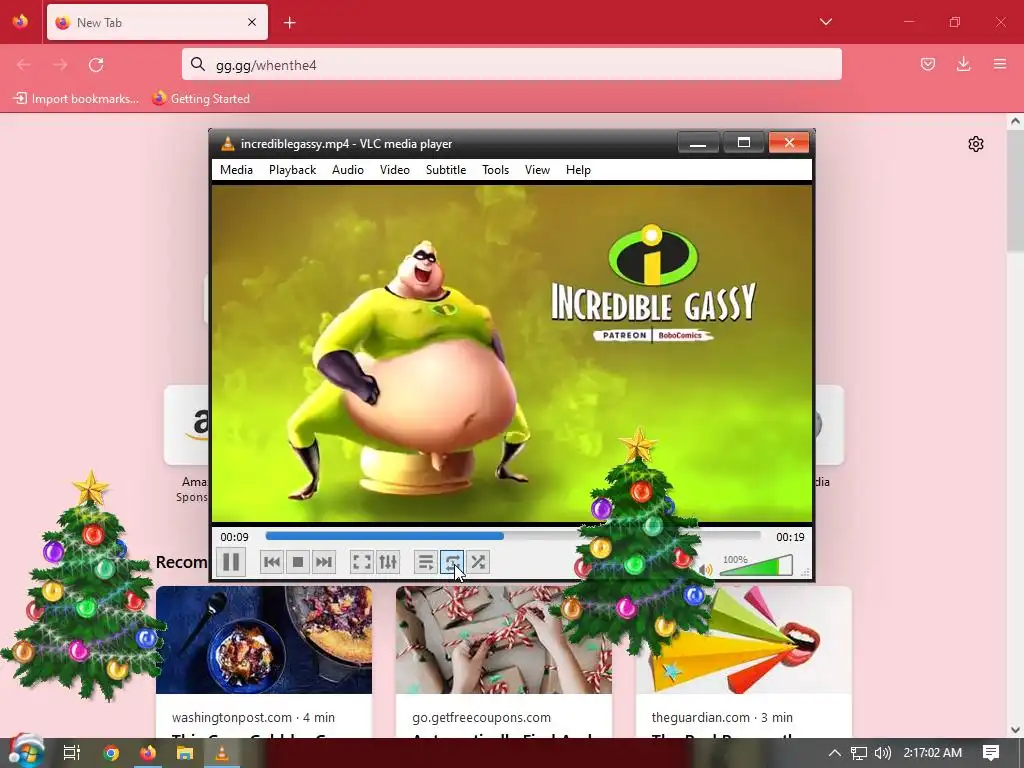1024x768 pixels.
Task: Open new tab personalize gear
Action: click(976, 144)
